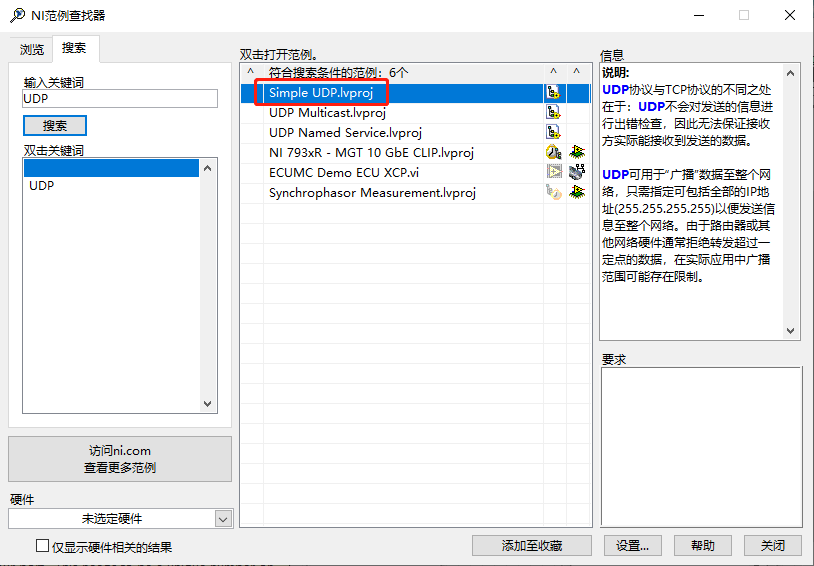
Task: Click first icon column sort caret header
Action: (x=553, y=72)
